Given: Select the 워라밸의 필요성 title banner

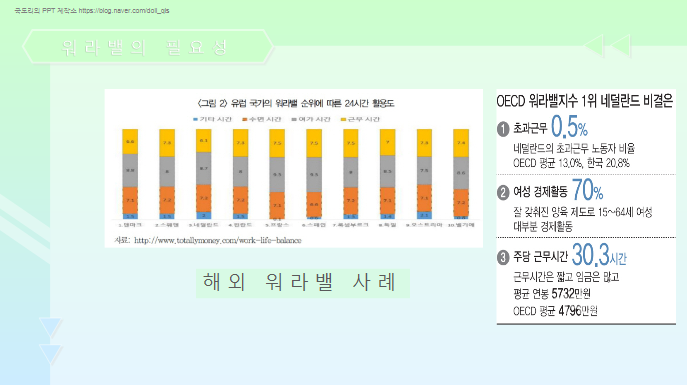Looking at the screenshot, I should coord(148,47).
